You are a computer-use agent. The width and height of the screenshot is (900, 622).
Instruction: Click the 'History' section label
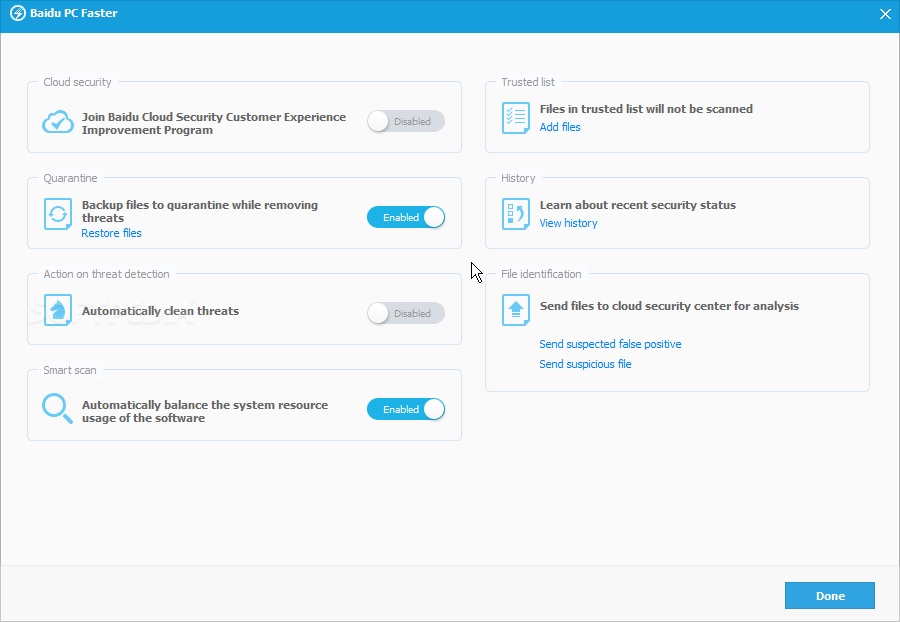coord(518,178)
